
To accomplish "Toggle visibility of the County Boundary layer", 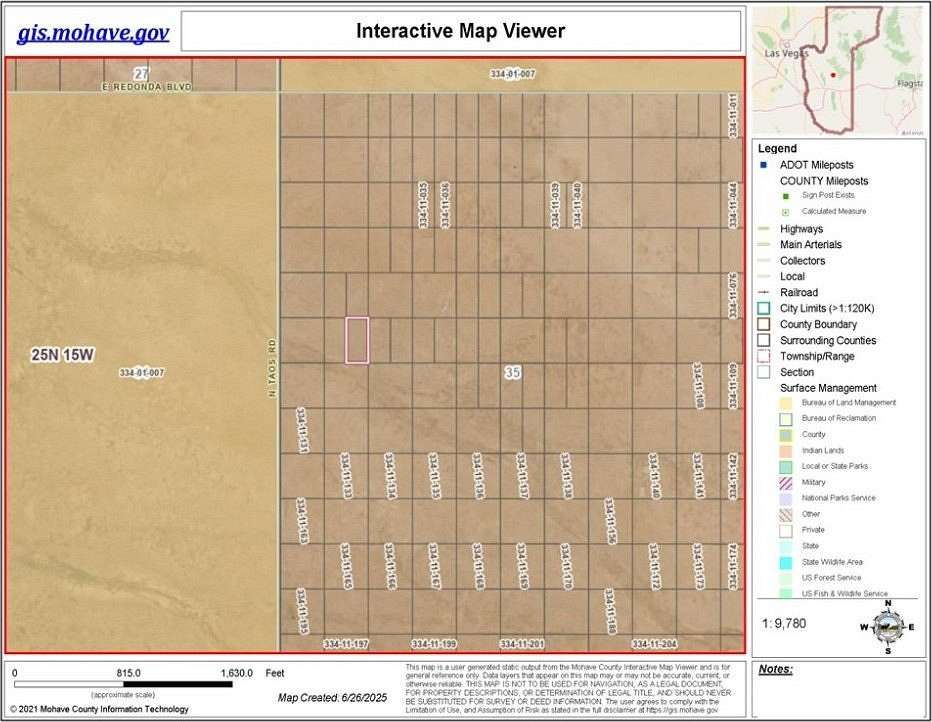I will tap(762, 324).
